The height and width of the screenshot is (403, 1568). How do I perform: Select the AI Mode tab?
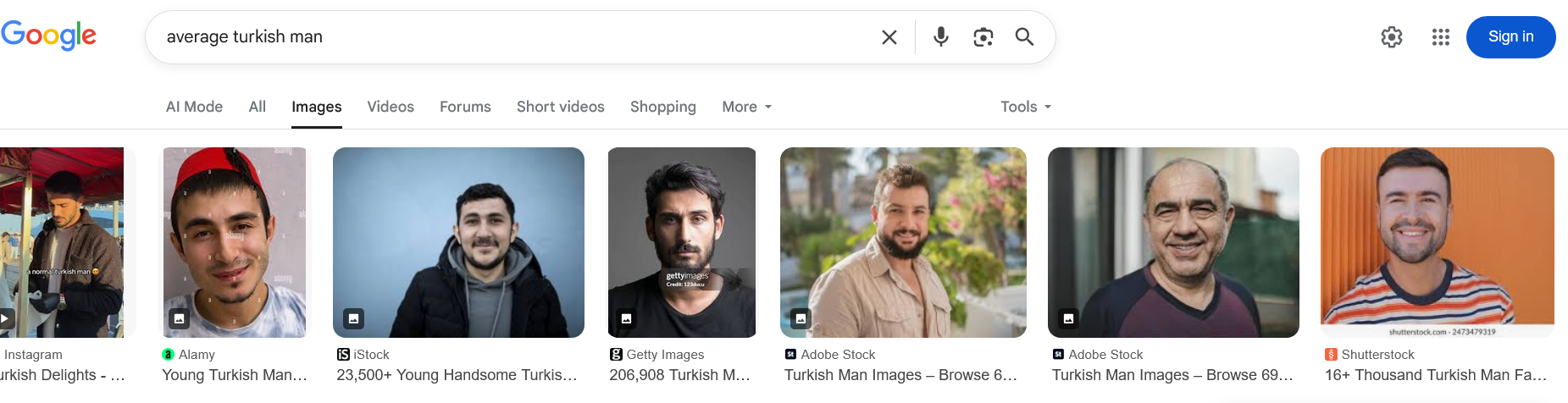194,107
